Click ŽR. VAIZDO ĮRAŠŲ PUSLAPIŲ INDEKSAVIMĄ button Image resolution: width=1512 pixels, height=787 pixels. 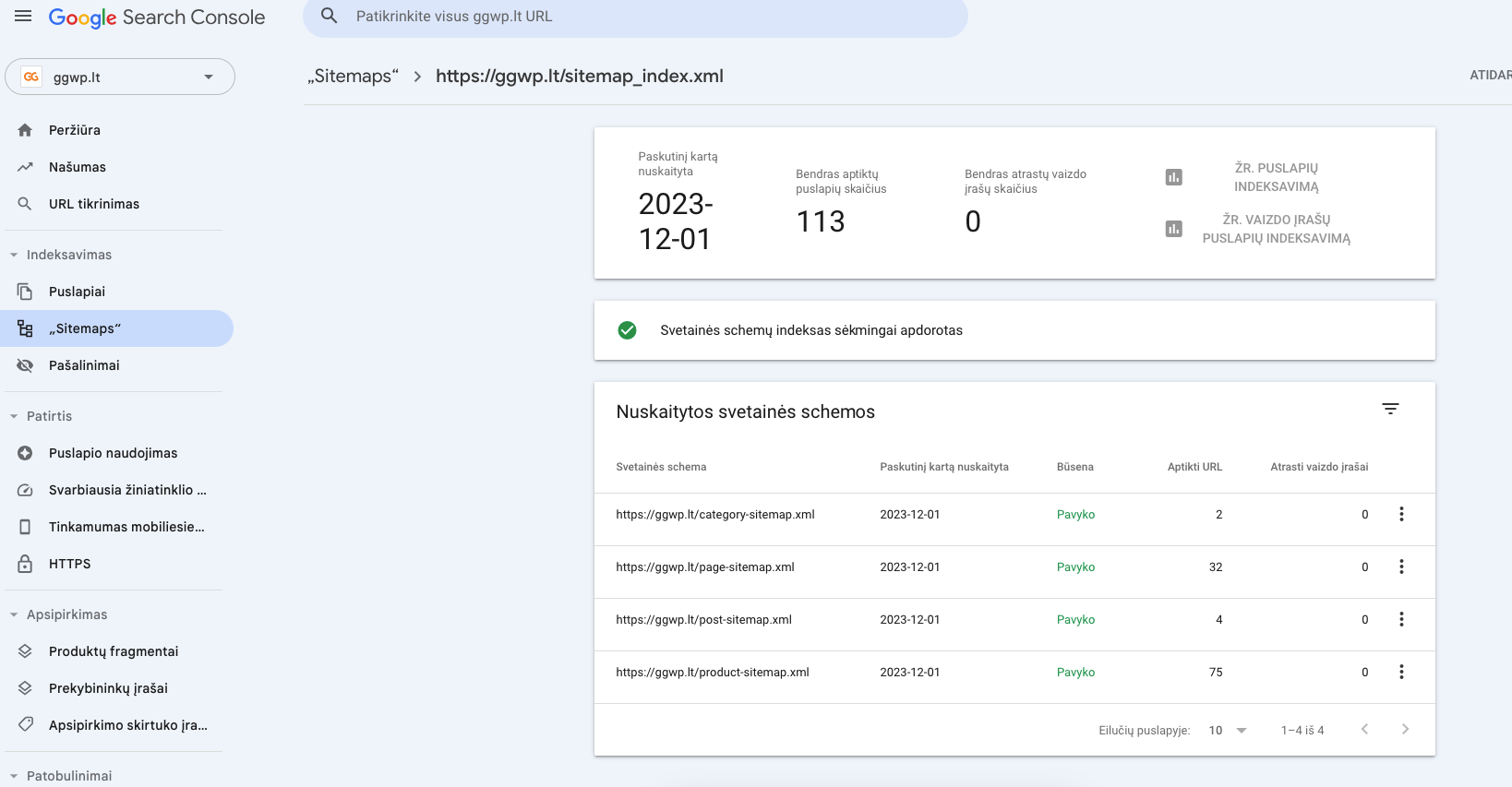point(1277,229)
